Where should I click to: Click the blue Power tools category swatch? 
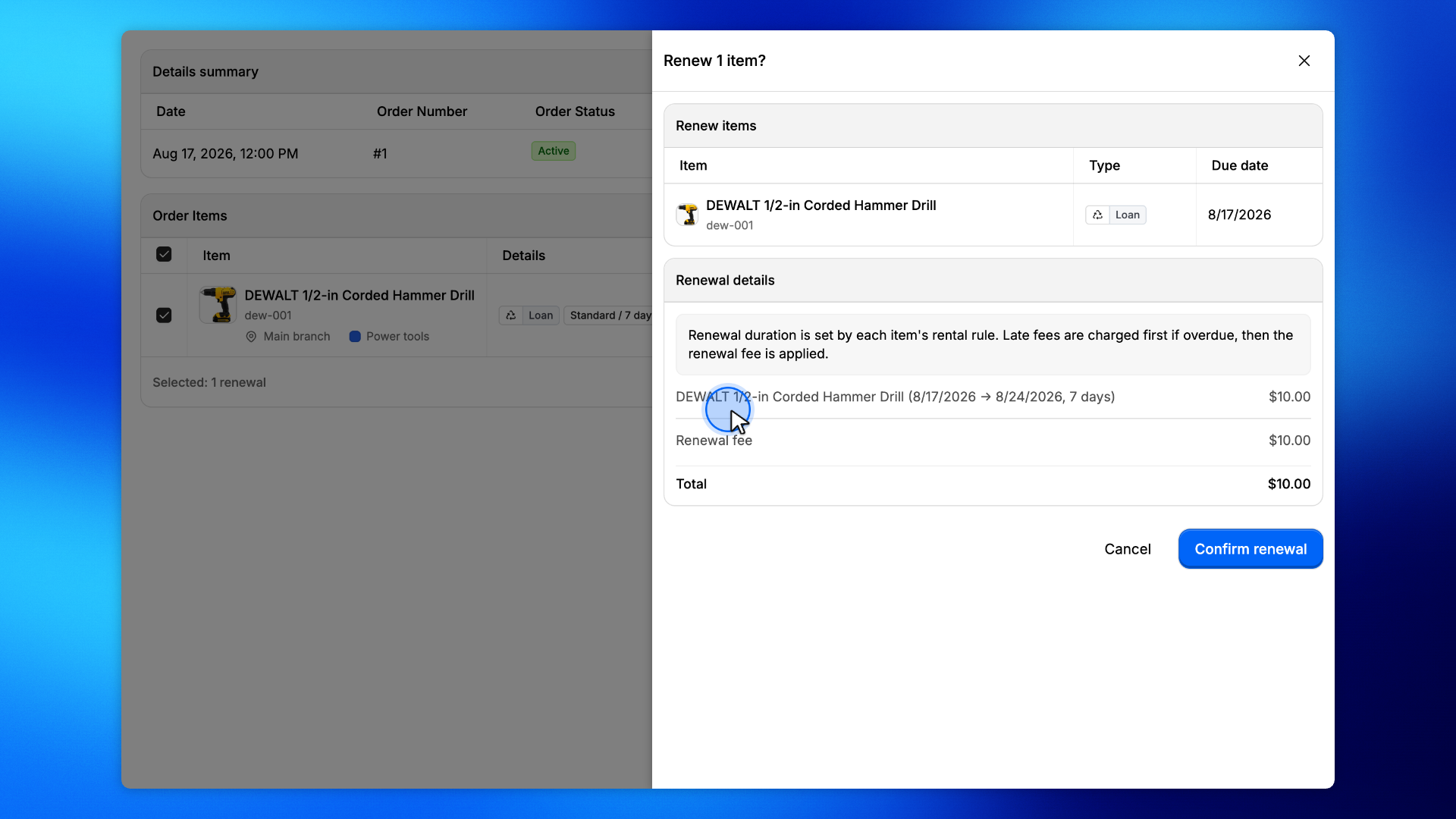pos(355,337)
